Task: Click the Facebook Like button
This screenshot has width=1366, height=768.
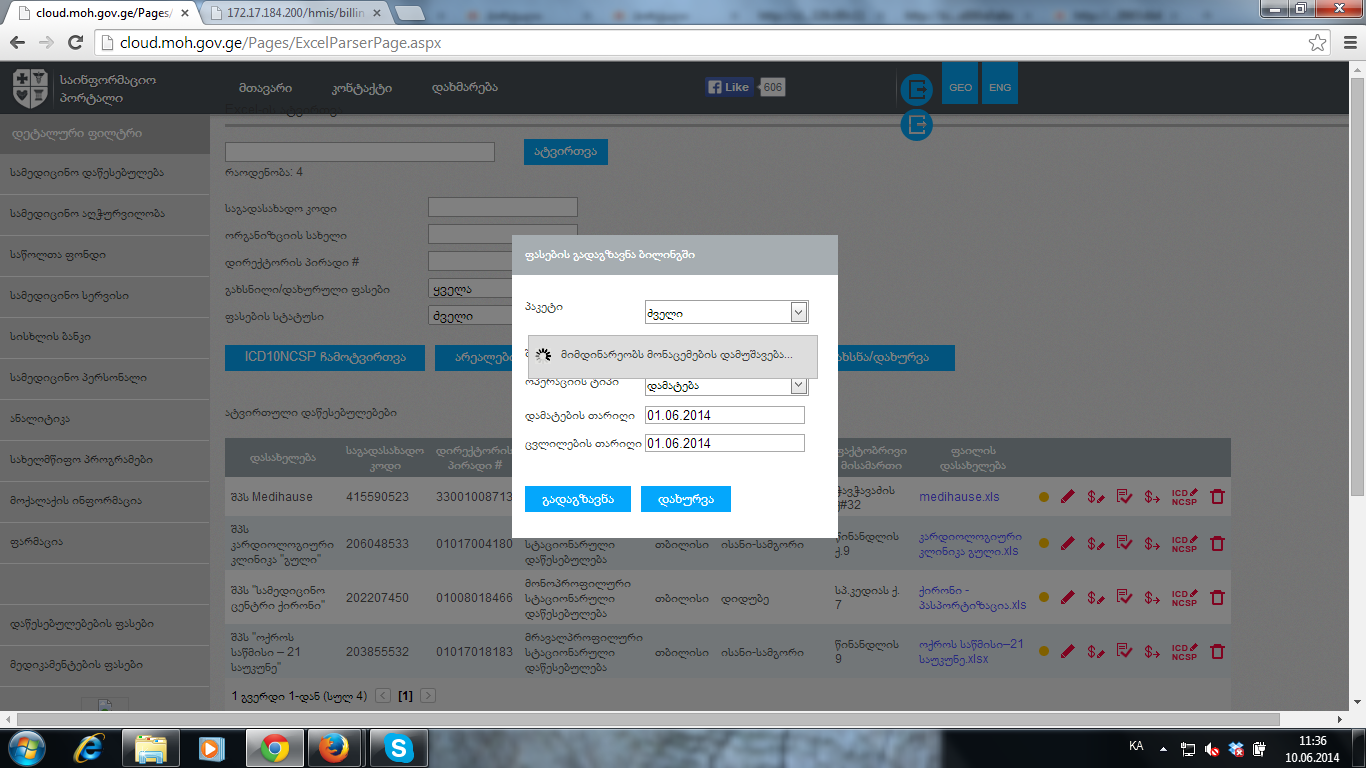Action: tap(728, 87)
